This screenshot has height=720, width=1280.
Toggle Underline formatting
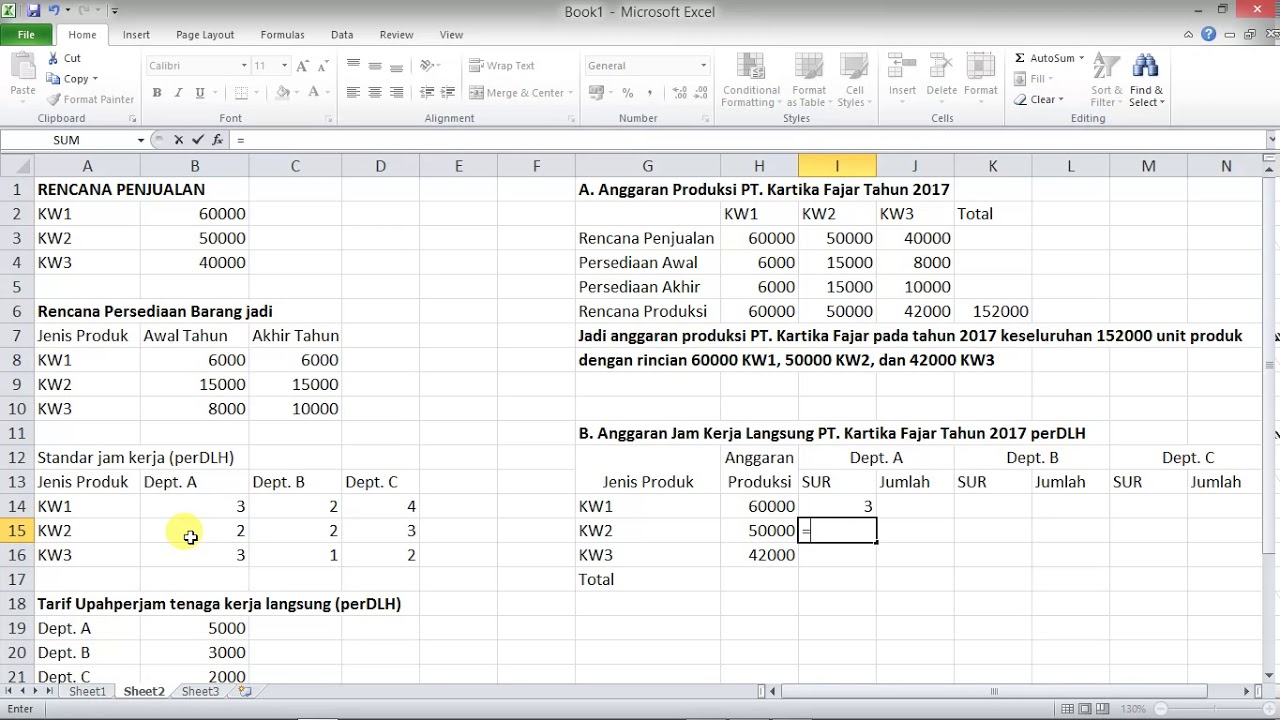click(x=200, y=92)
